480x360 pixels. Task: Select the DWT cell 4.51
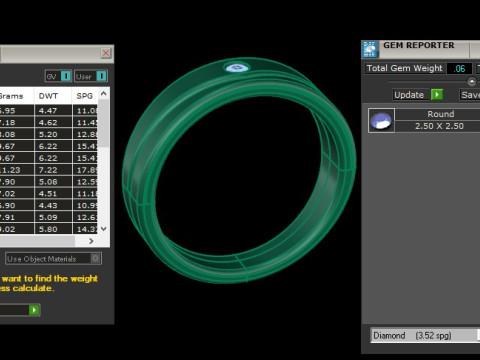point(53,194)
